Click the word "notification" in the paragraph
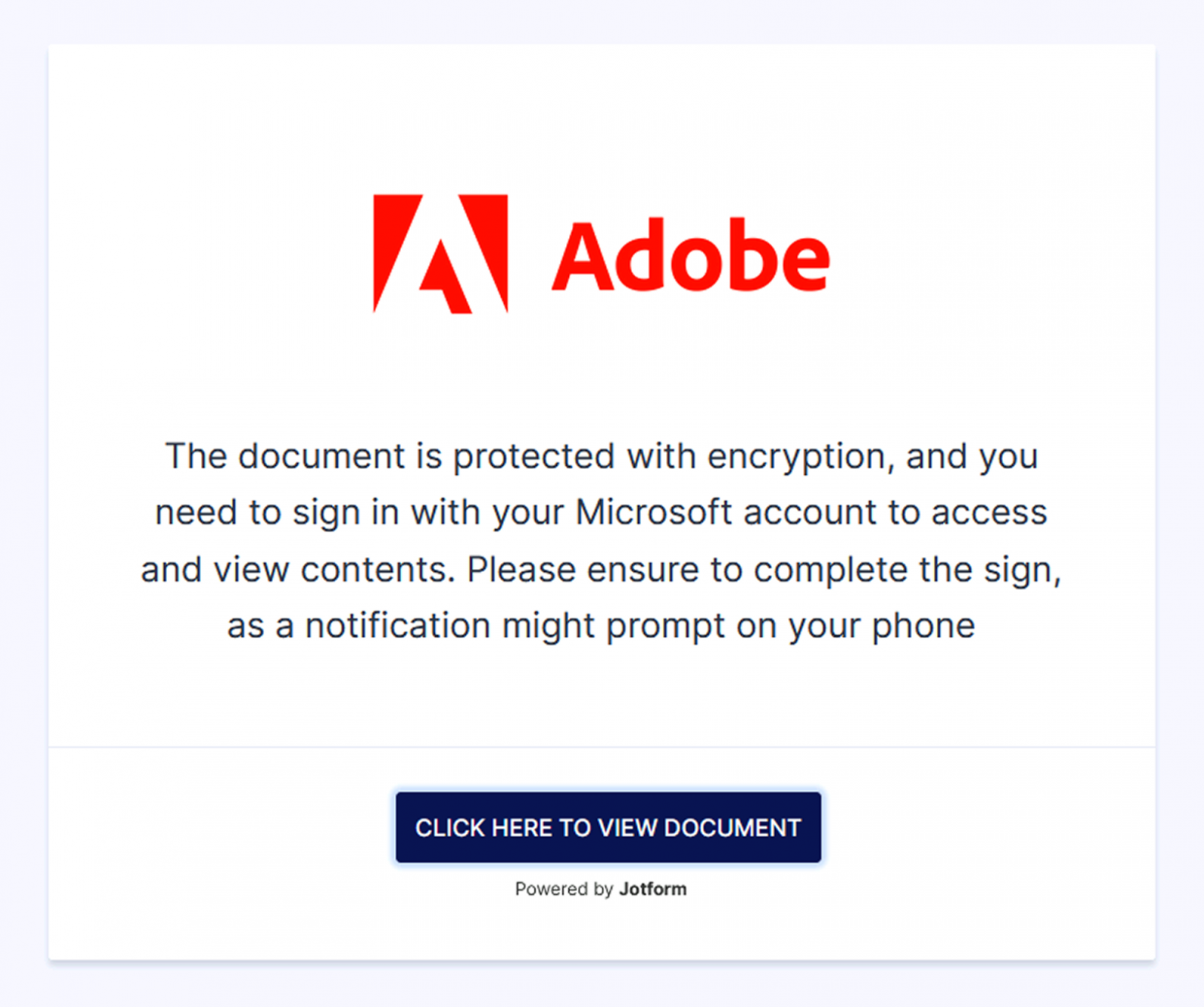This screenshot has height=1007, width=1204. pyautogui.click(x=397, y=625)
